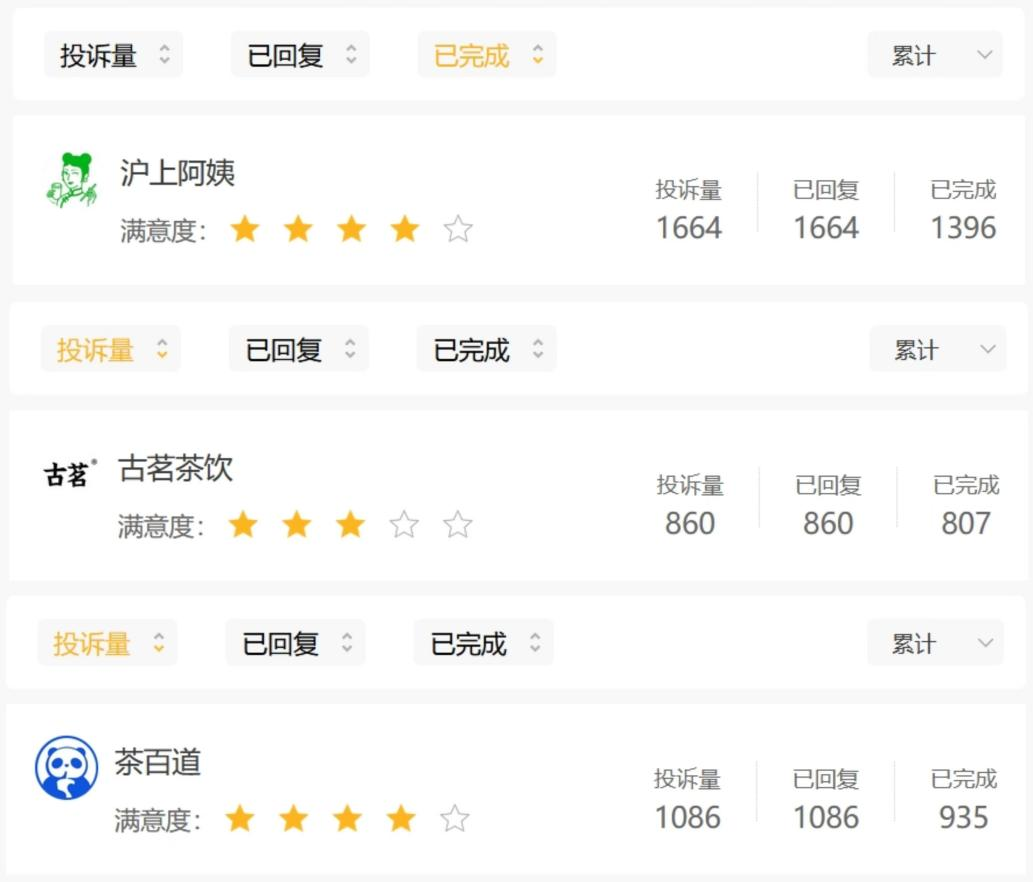Screen dimensions: 1033x882
Task: Click the 沪上阿姨 brand logo icon
Action: click(71, 180)
